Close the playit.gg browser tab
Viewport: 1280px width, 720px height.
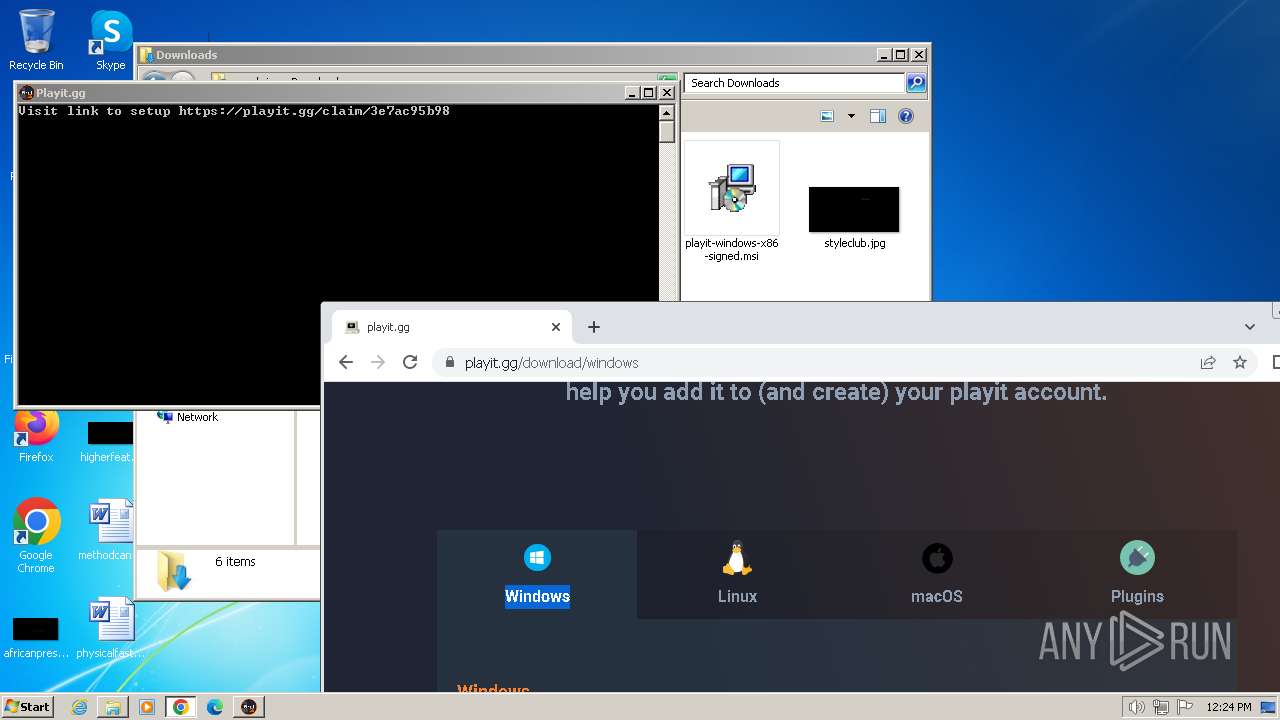[556, 327]
